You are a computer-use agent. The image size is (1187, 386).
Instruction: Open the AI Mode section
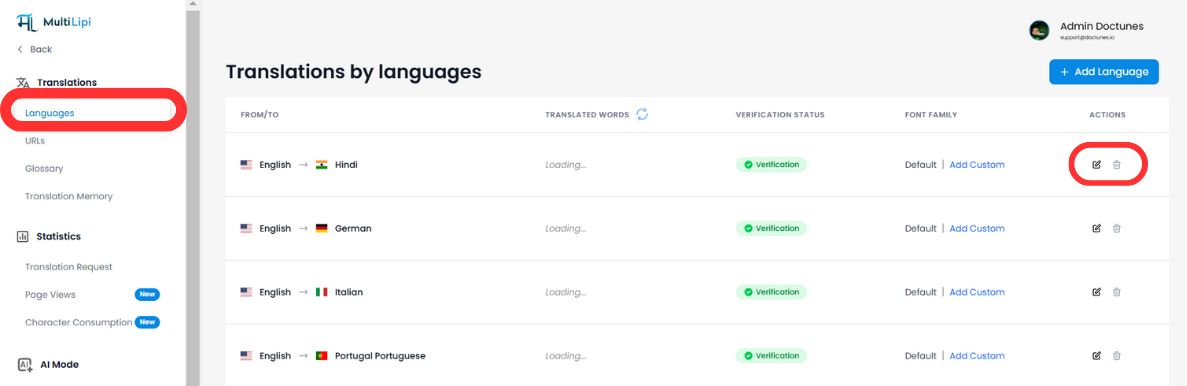tap(59, 365)
